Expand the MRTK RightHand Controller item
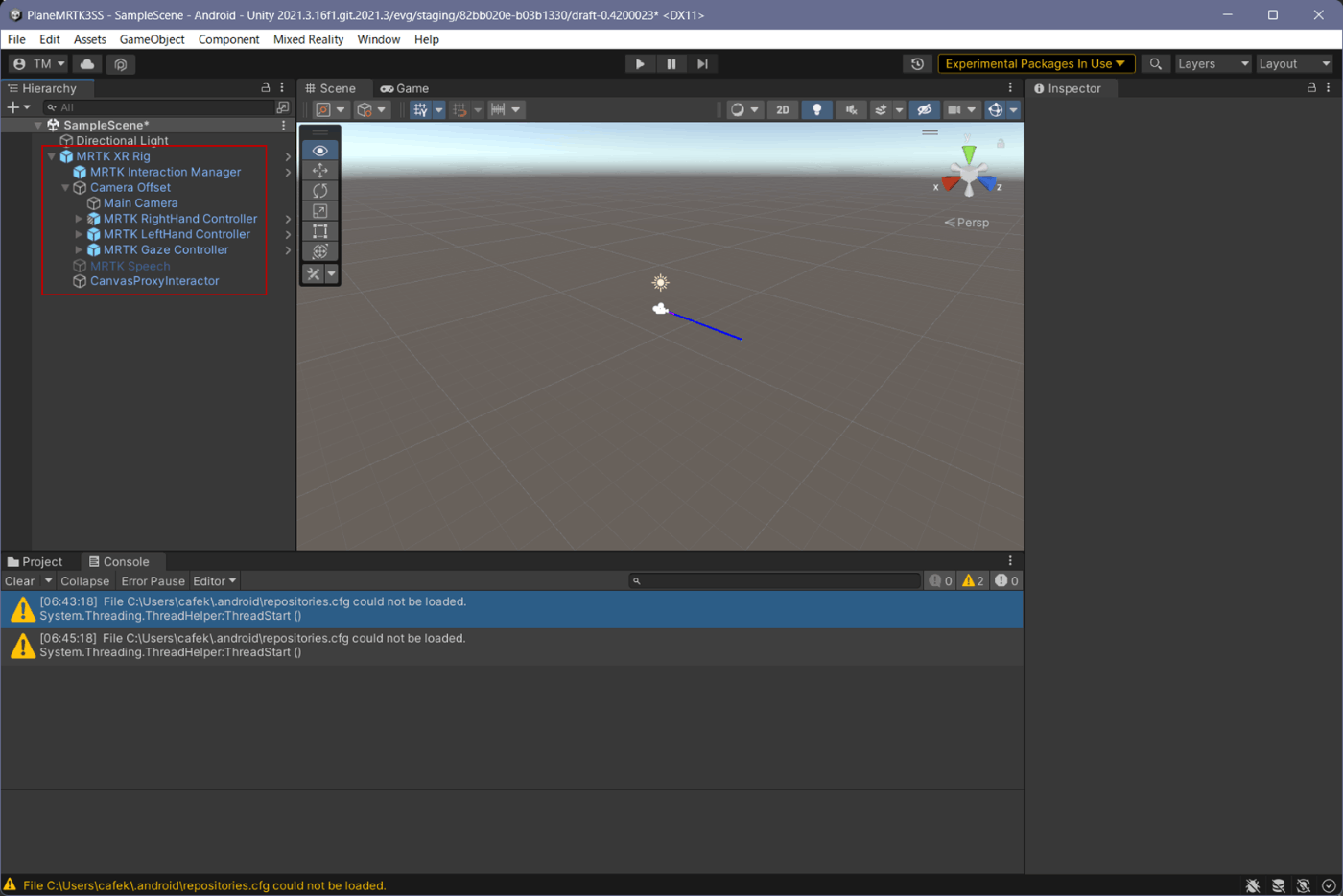Image resolution: width=1343 pixels, height=896 pixels. click(79, 219)
